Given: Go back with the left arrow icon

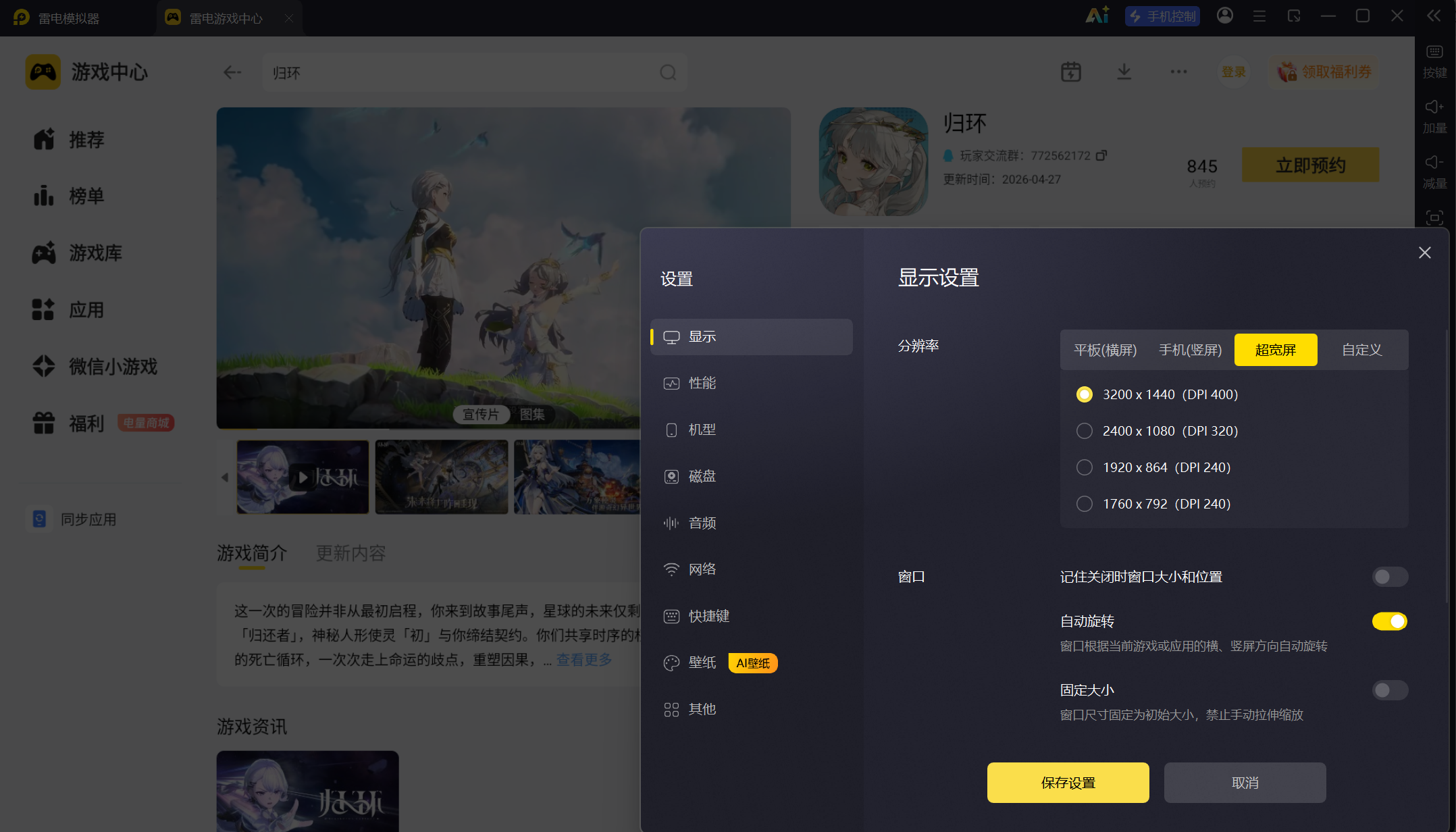Looking at the screenshot, I should [232, 72].
